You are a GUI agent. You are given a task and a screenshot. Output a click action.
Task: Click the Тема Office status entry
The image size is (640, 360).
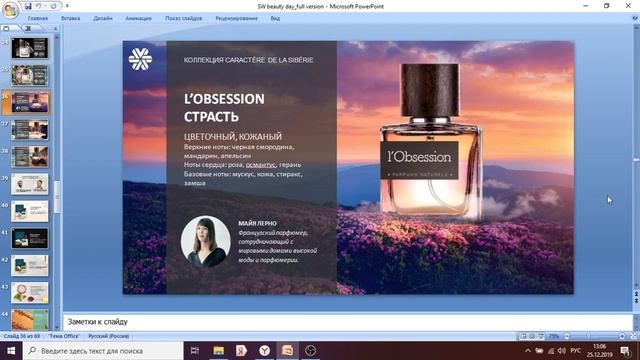pos(64,336)
